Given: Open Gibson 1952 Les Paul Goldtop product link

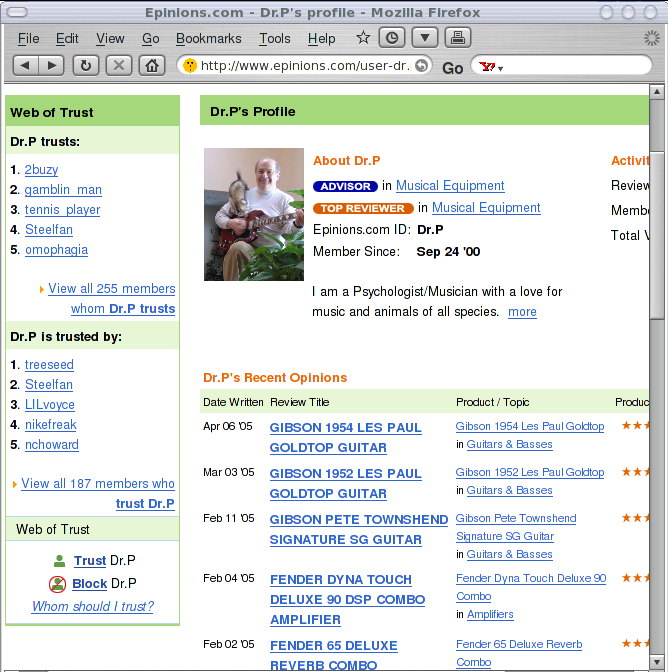Looking at the screenshot, I should pyautogui.click(x=530, y=472).
